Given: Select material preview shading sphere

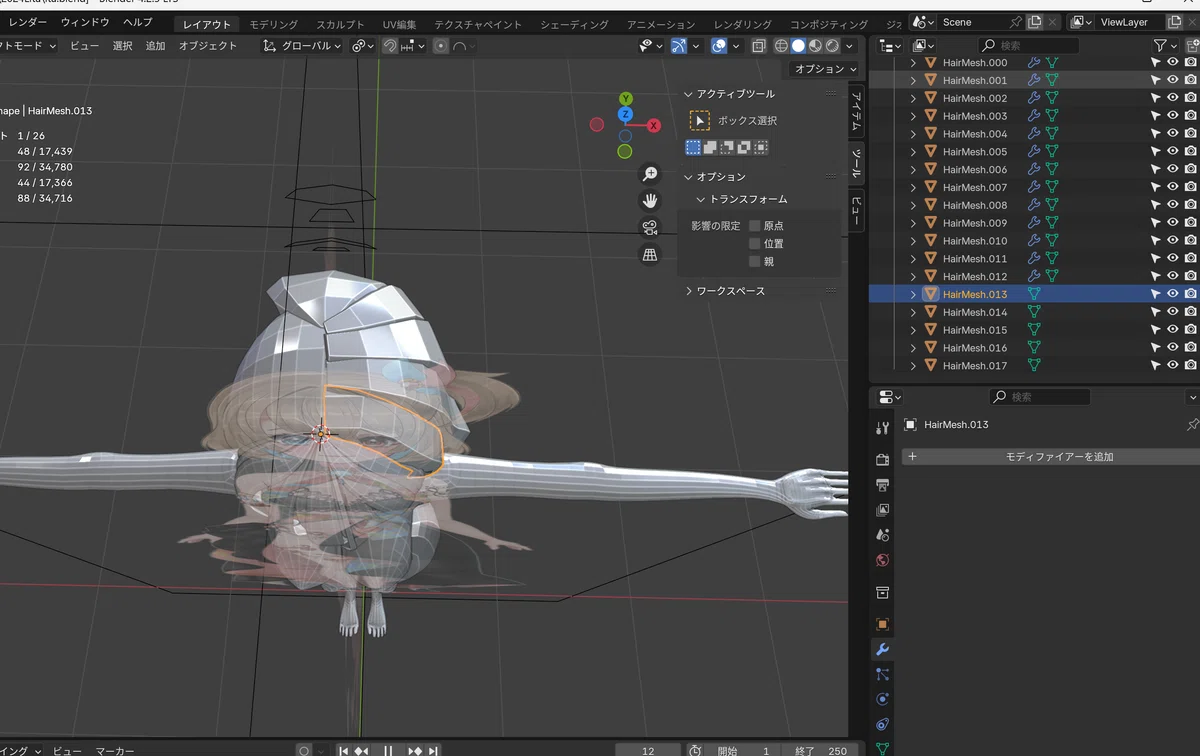Looking at the screenshot, I should click(815, 46).
